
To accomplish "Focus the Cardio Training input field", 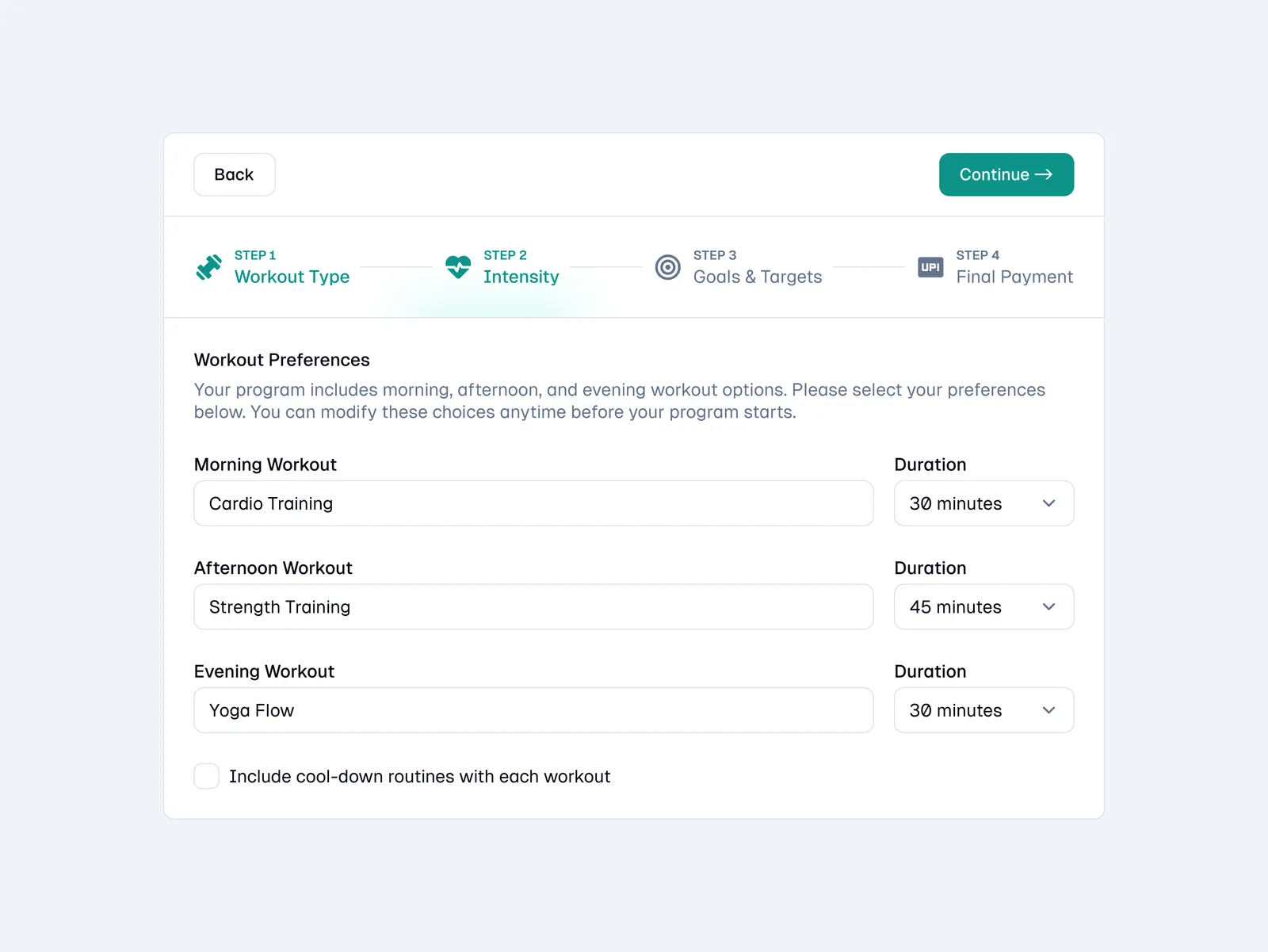I will point(533,503).
